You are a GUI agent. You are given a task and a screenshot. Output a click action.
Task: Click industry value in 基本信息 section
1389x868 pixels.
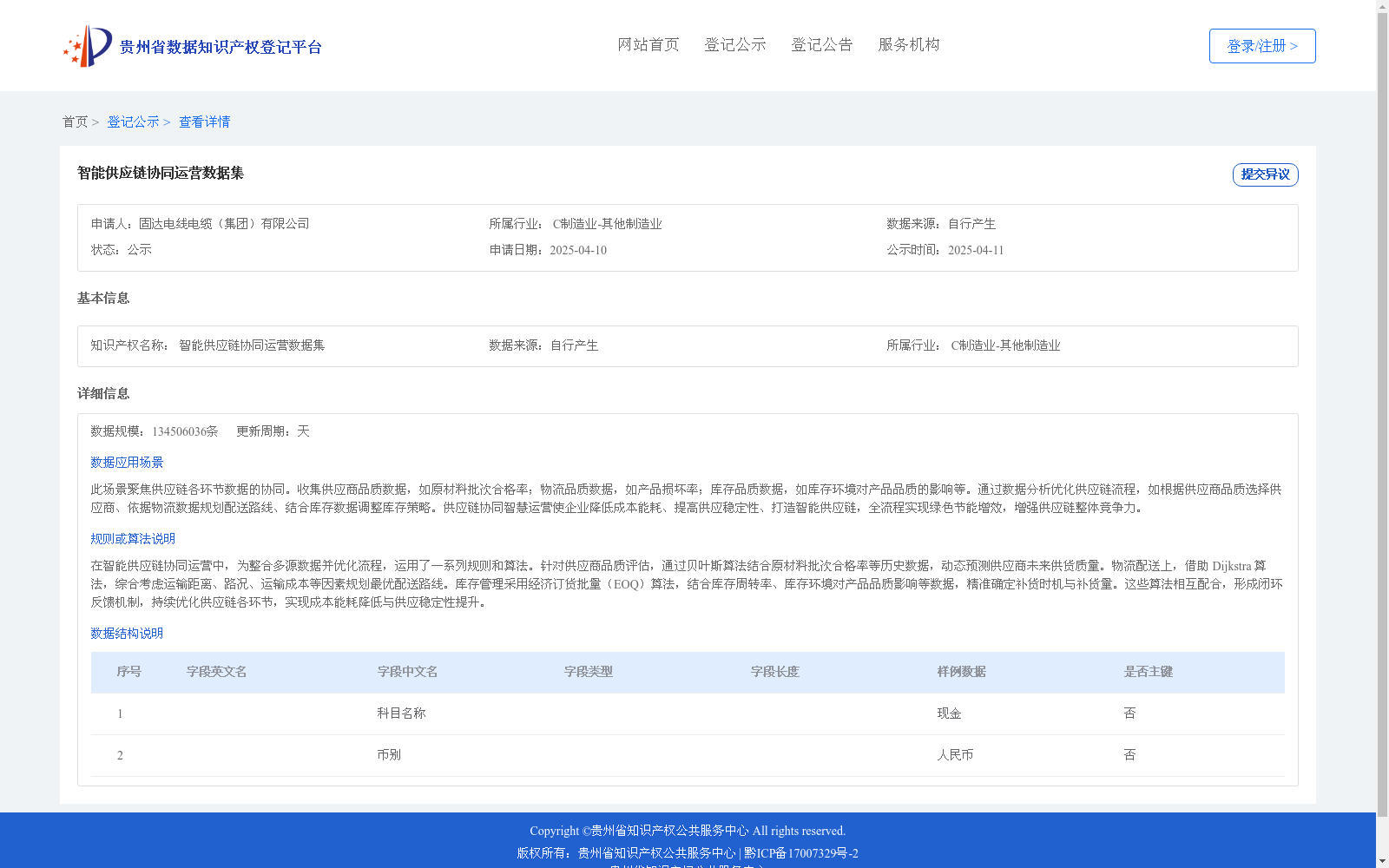click(x=1005, y=345)
